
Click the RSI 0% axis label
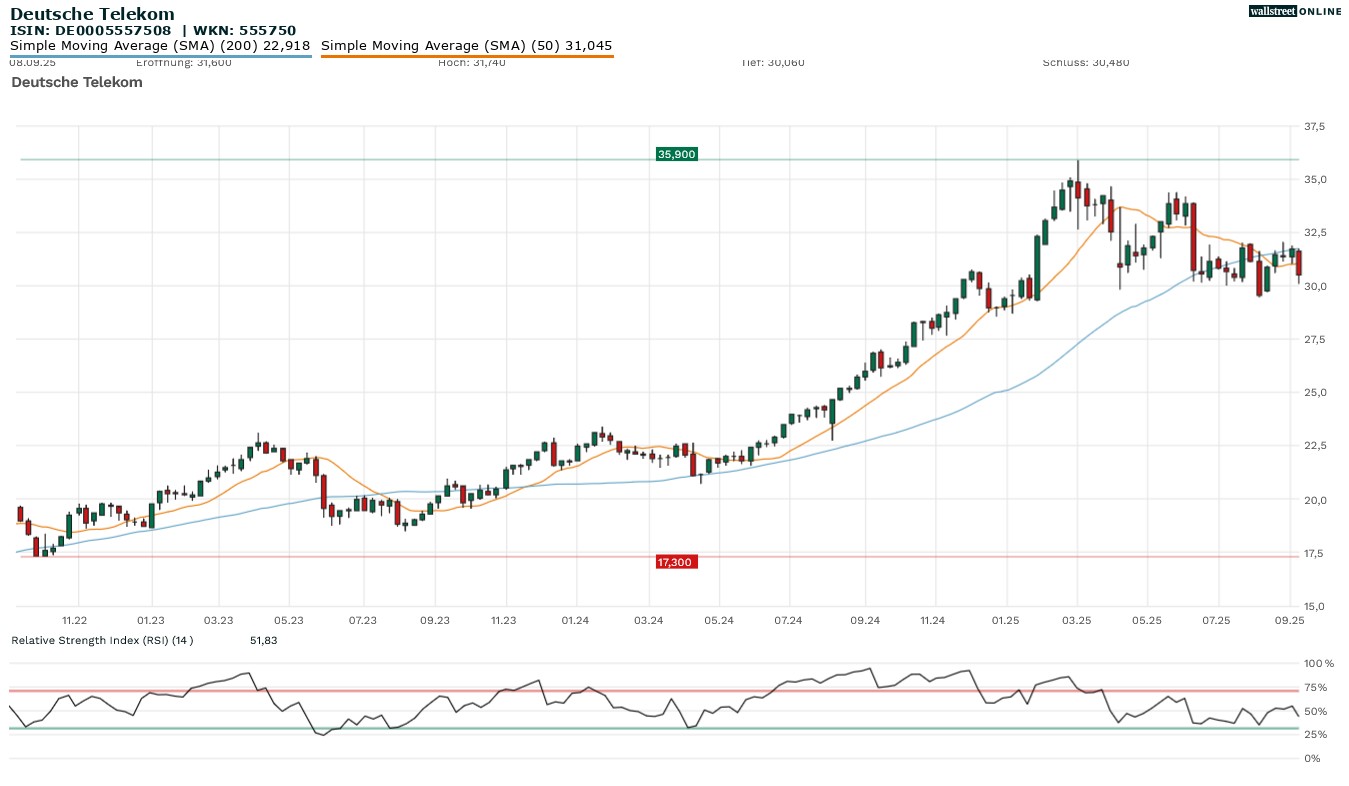[1312, 759]
